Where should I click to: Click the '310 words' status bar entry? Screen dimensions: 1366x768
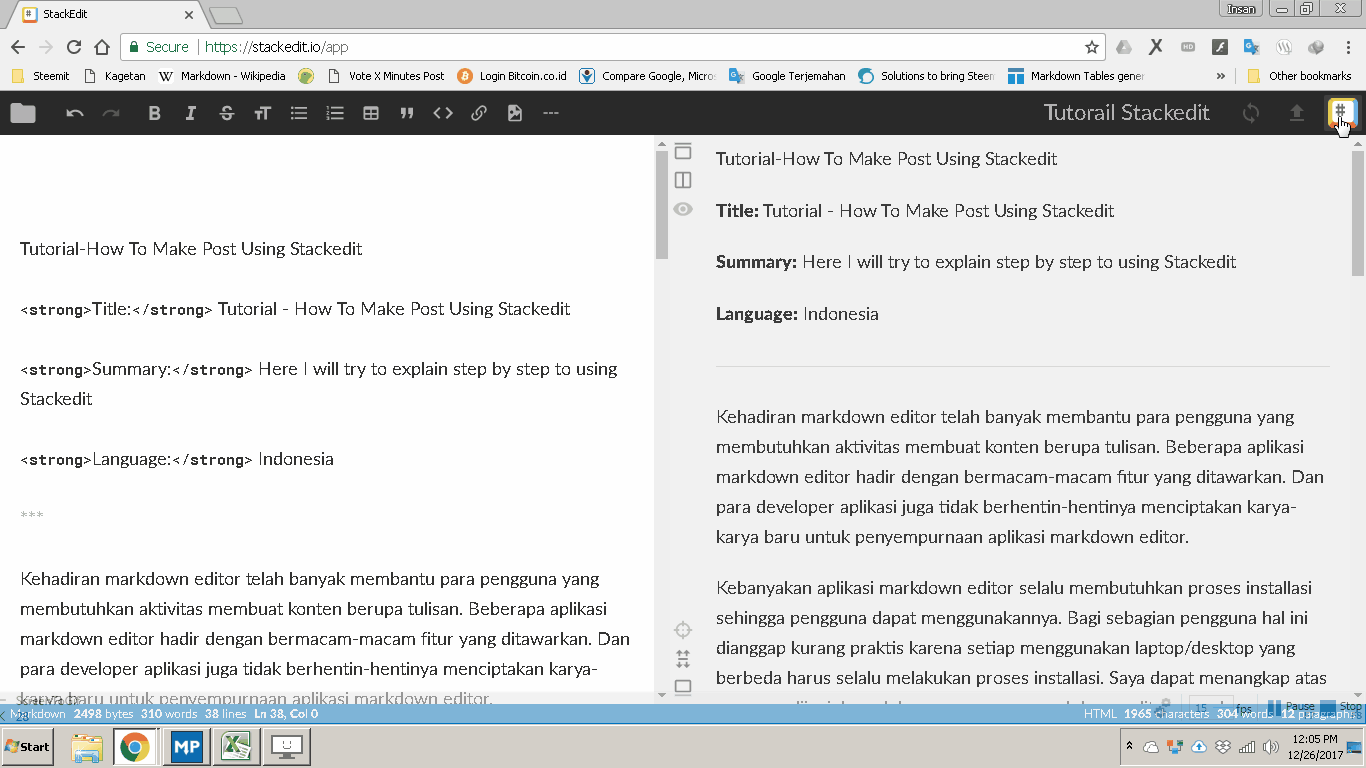click(168, 714)
